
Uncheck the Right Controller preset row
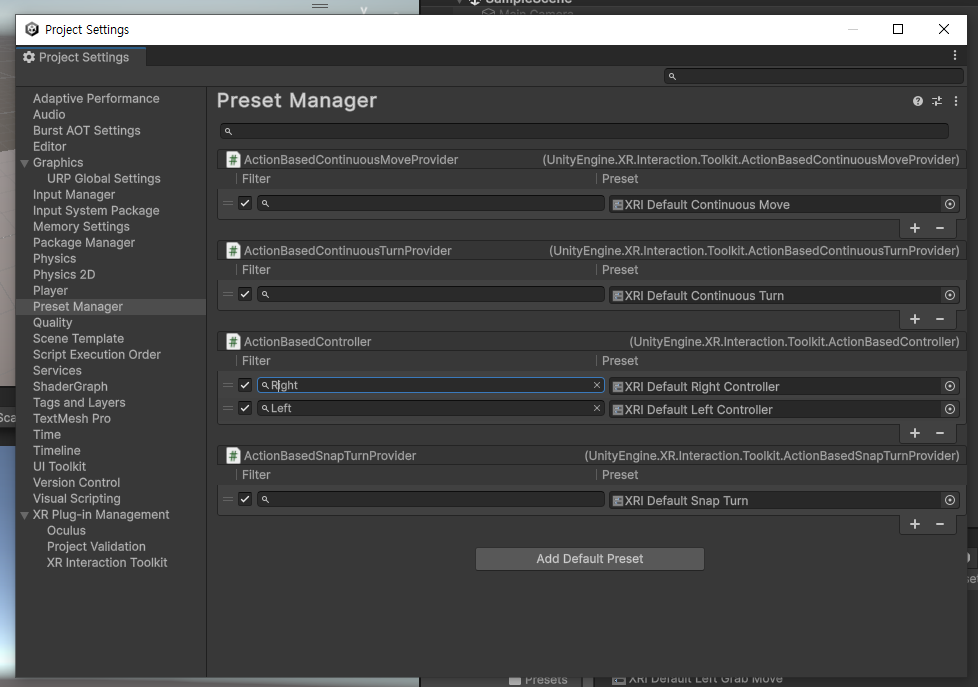point(245,386)
